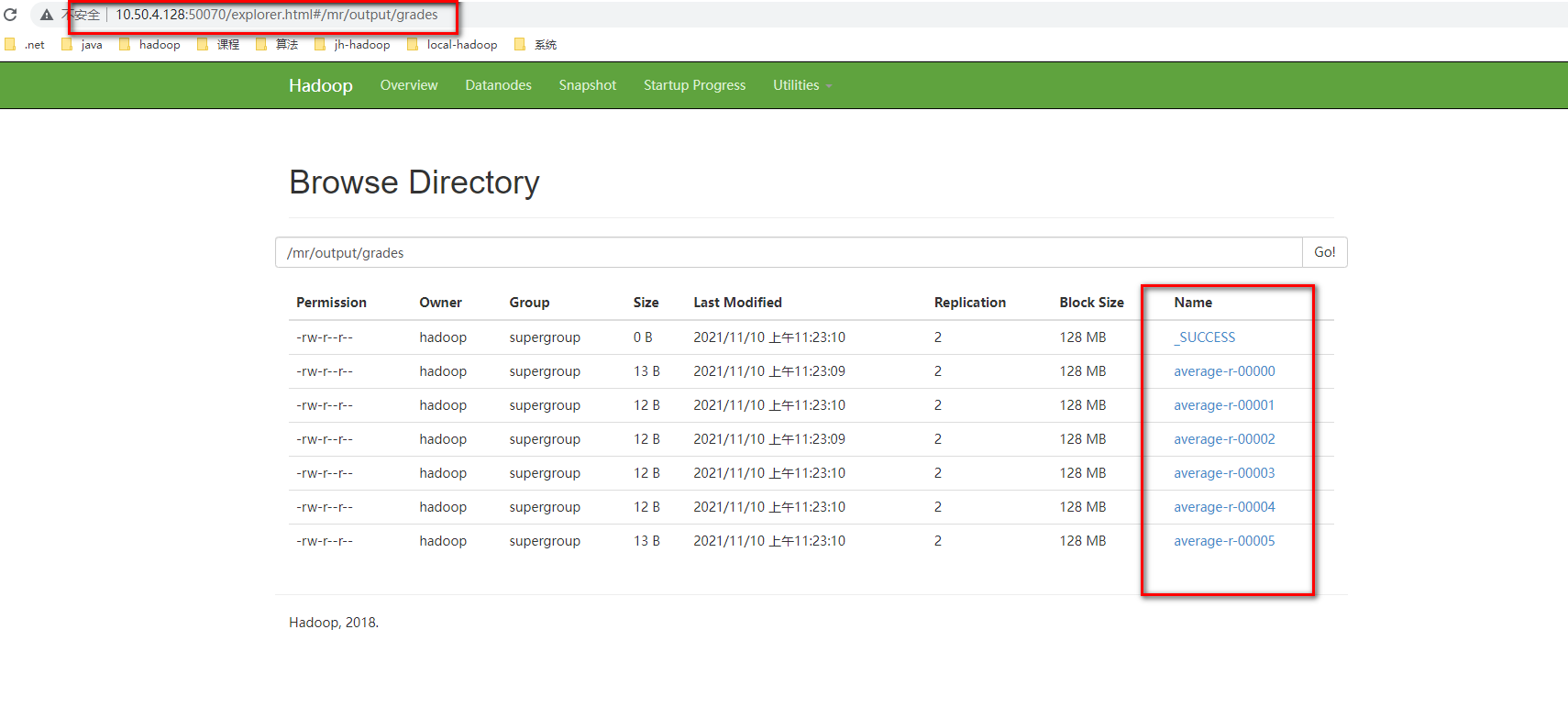Click the last modified time of average-r-00002
The height and width of the screenshot is (707, 1568).
769,439
